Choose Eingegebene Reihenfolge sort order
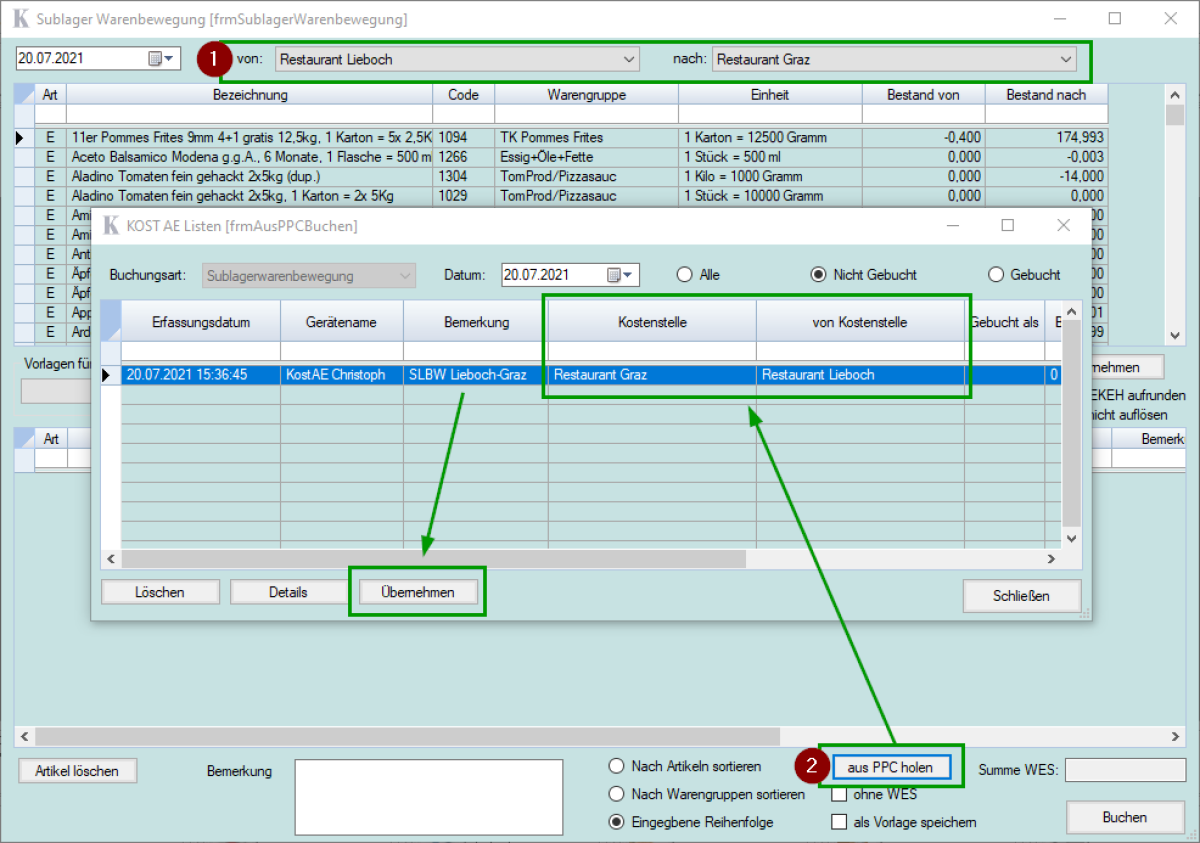The width and height of the screenshot is (1200, 843). click(618, 822)
